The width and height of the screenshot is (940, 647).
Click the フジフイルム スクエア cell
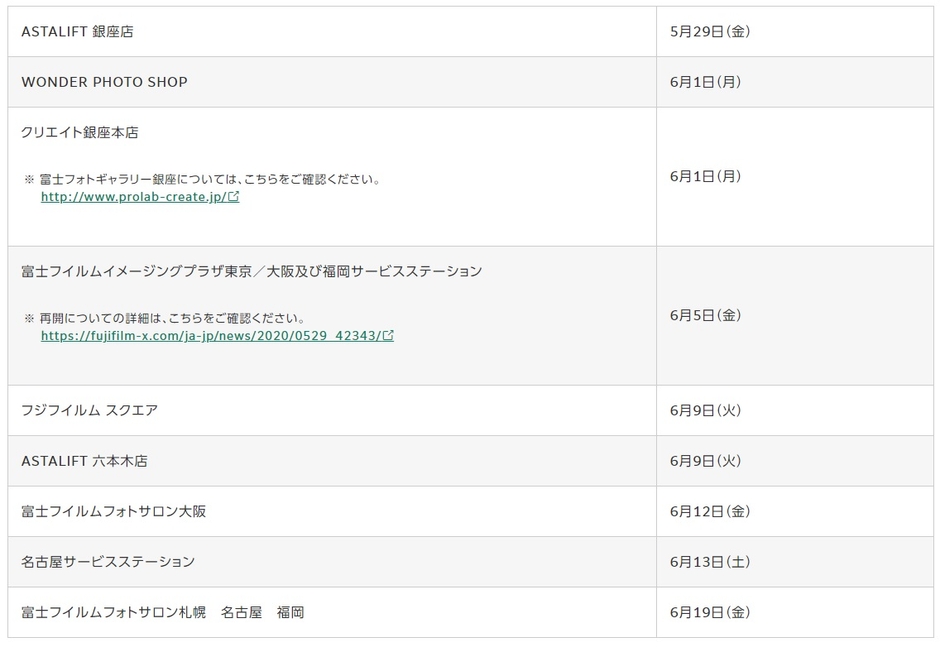(x=89, y=410)
